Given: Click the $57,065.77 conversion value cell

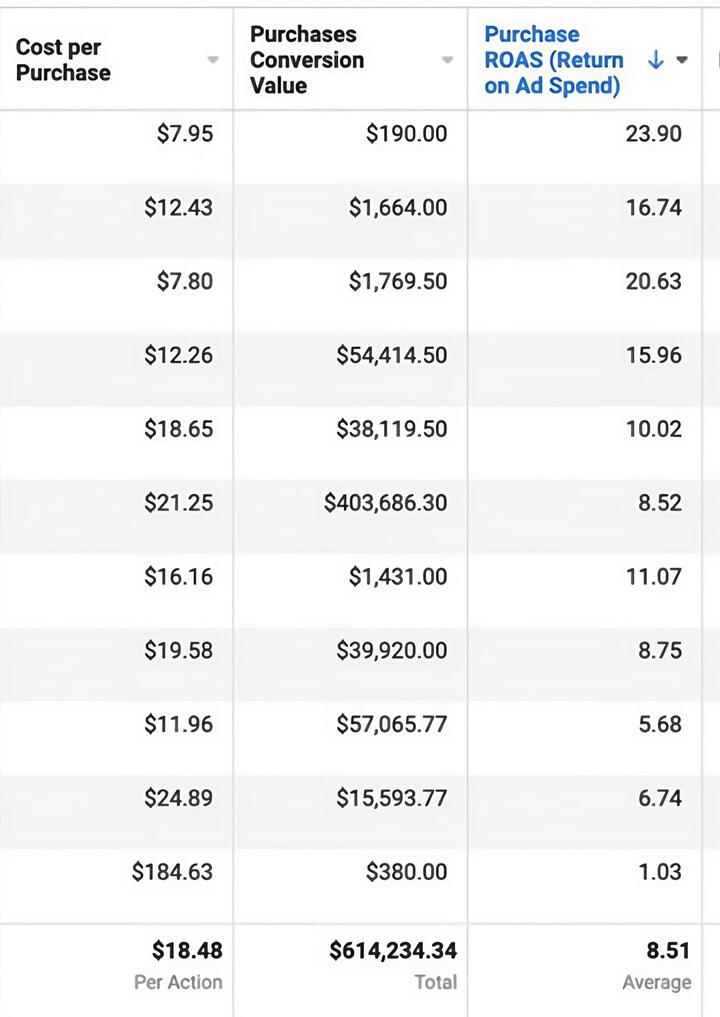Looking at the screenshot, I should tap(392, 724).
